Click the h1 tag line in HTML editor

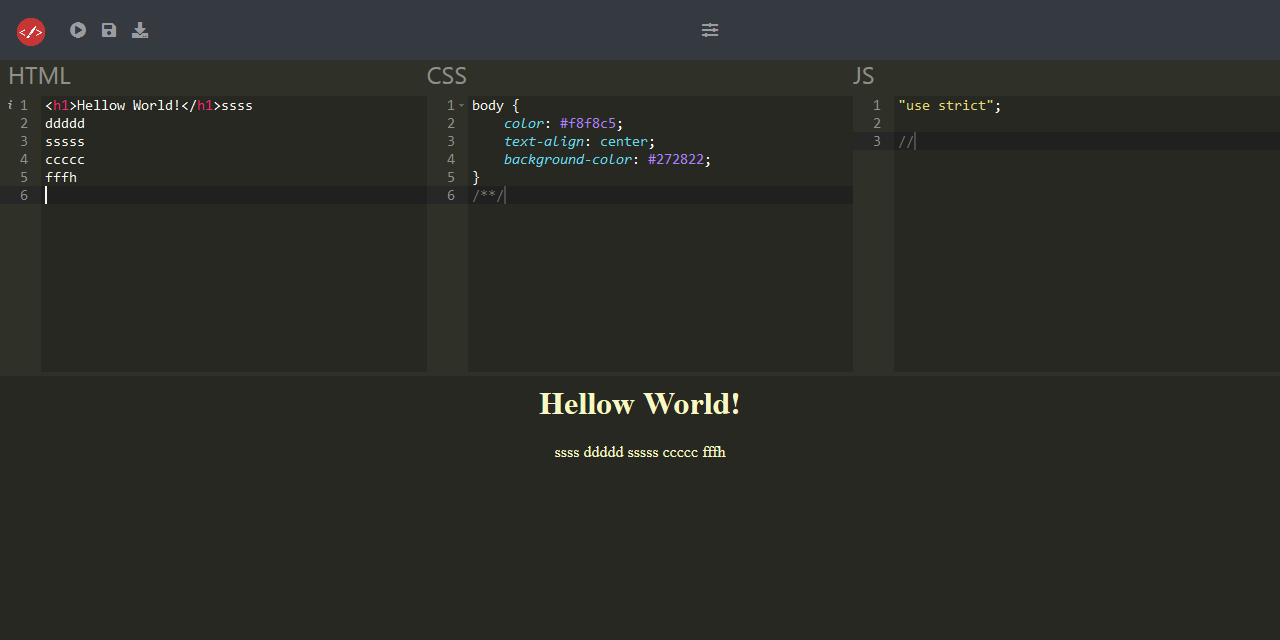click(x=148, y=105)
